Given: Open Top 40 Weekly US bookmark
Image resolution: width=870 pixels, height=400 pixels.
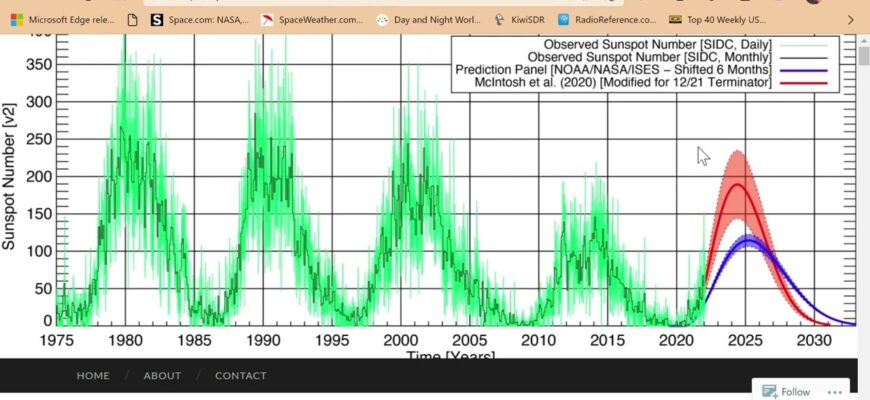Looking at the screenshot, I should 720,19.
